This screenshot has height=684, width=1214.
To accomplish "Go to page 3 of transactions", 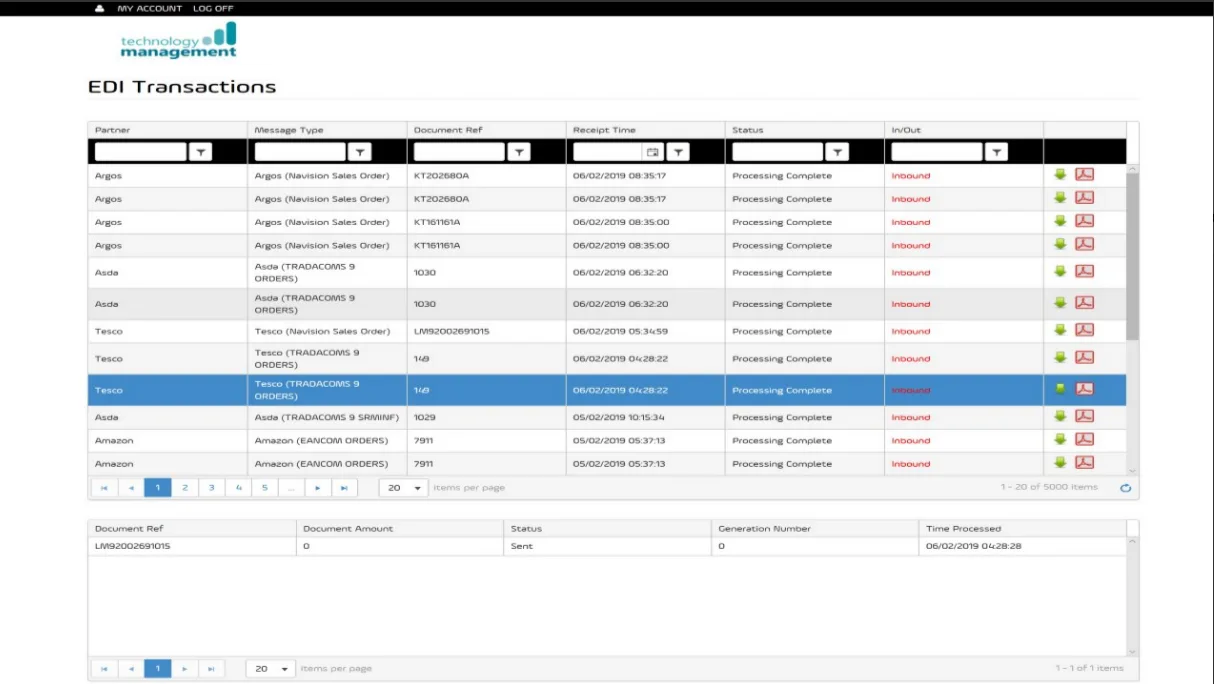I will (x=211, y=487).
